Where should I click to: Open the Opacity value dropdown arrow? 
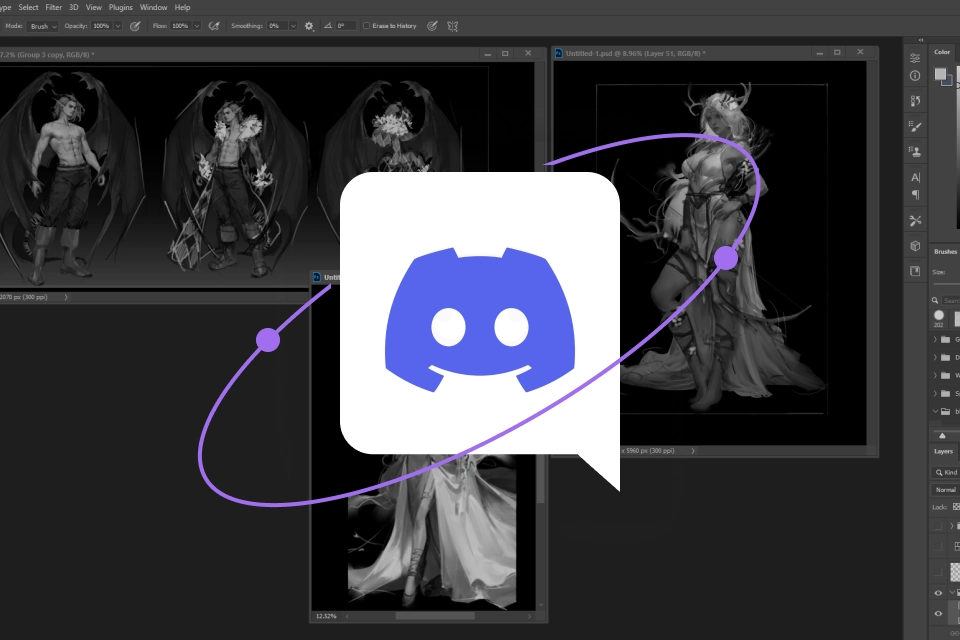tap(118, 26)
